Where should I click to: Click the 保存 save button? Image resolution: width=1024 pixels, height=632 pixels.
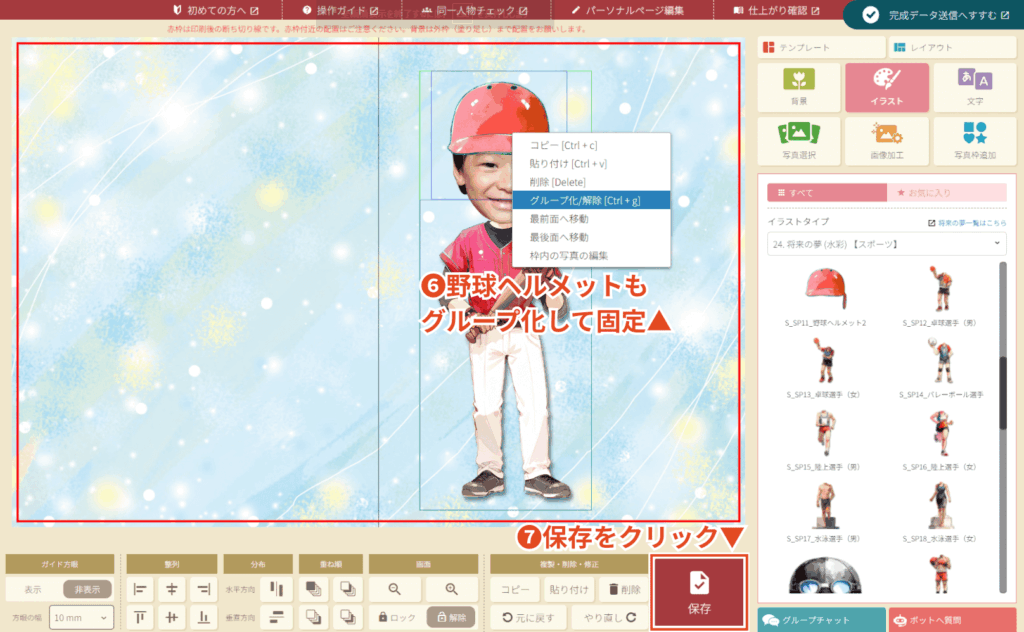coord(699,591)
